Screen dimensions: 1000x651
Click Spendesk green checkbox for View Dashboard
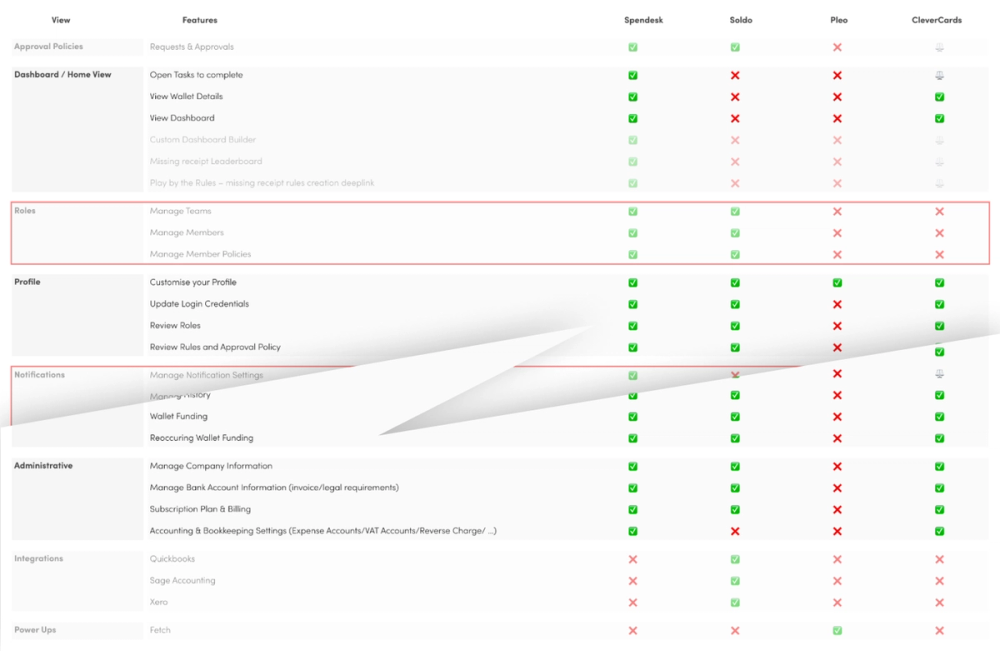pos(633,119)
